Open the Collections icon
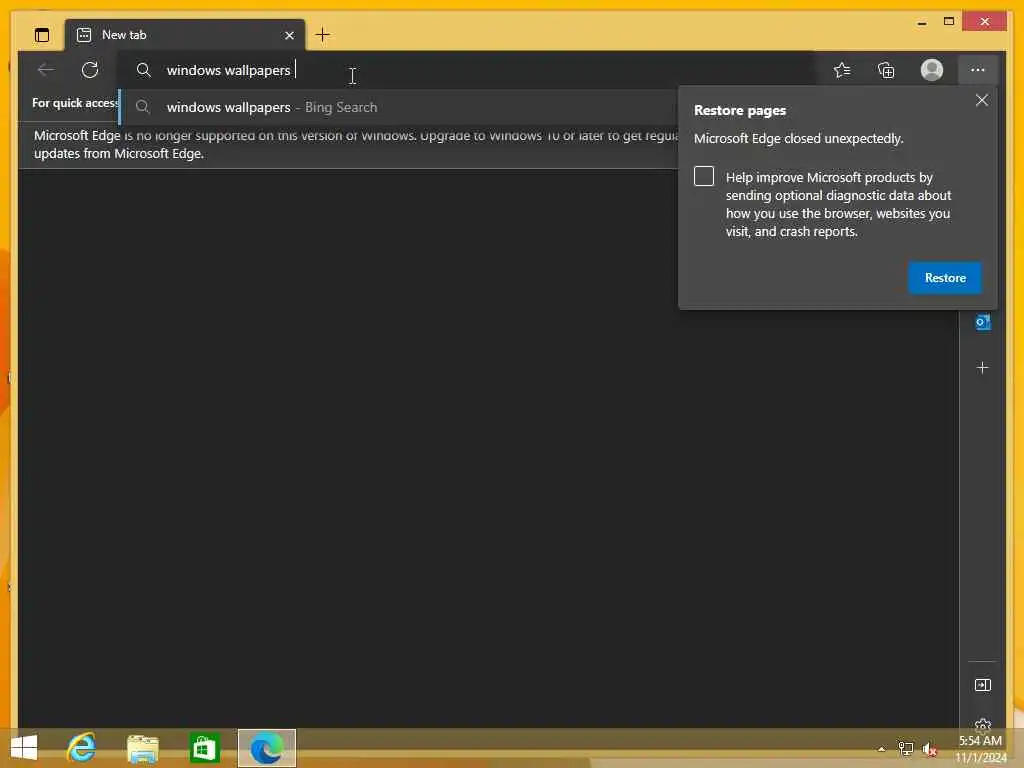 (886, 70)
